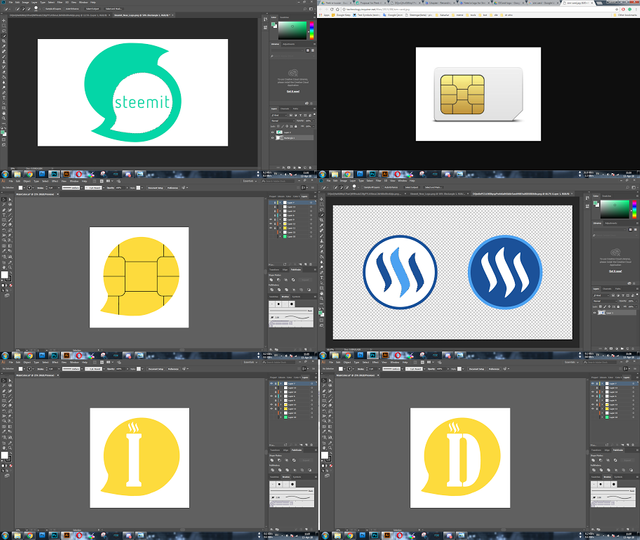Select Selection tool in letter I Illustrator window

tap(4, 380)
